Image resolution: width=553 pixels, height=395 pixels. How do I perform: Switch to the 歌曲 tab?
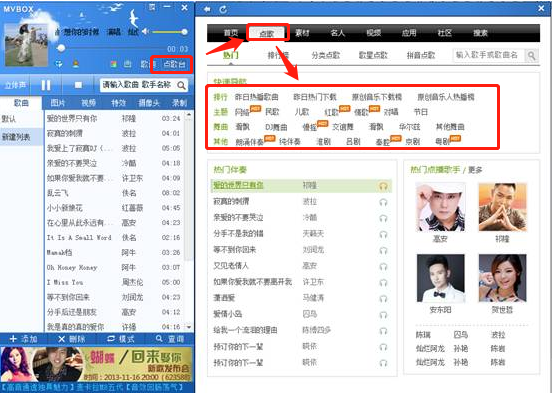coord(21,103)
